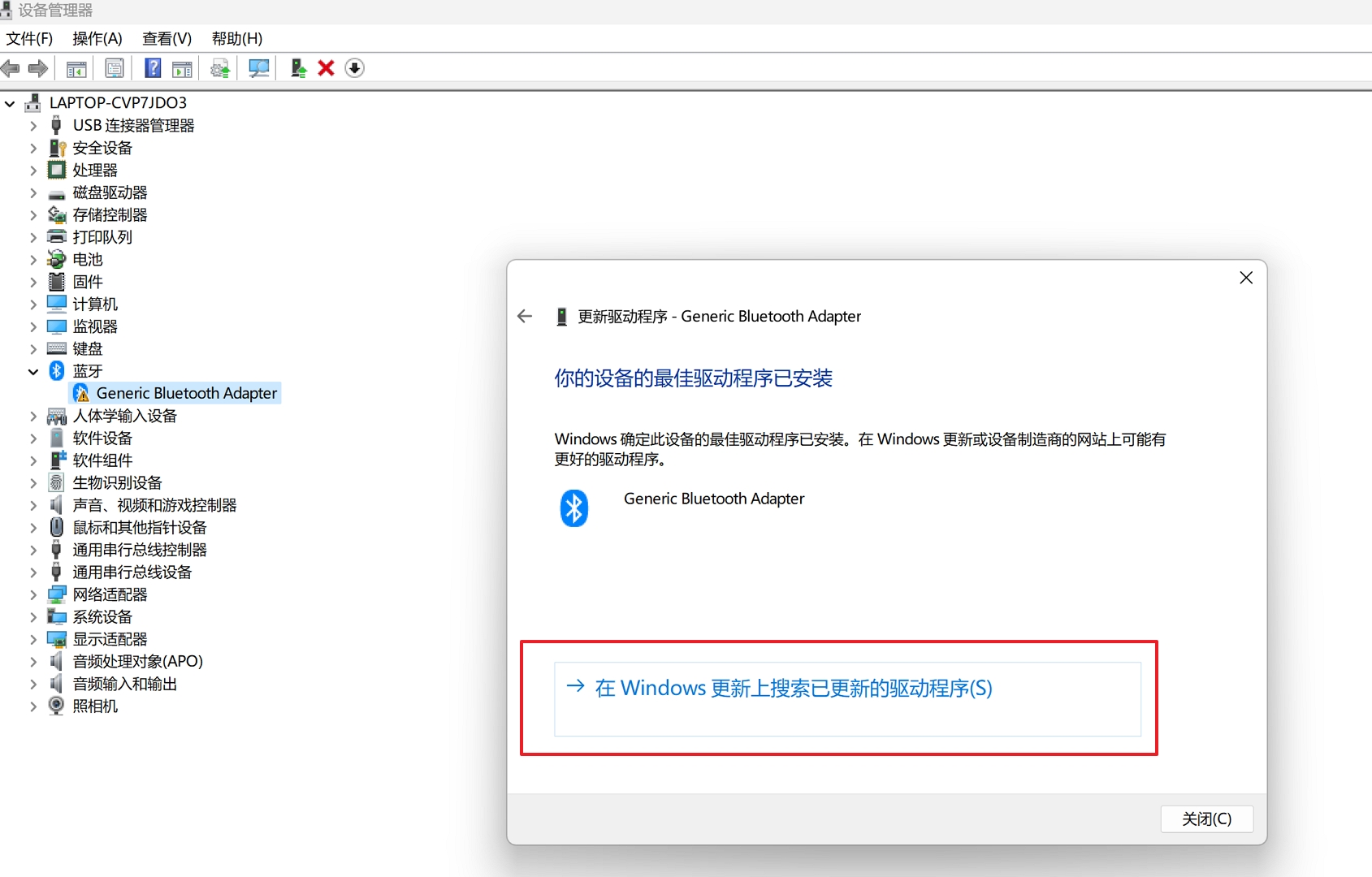This screenshot has width=1372, height=877.
Task: Select the 软件组件 tree item
Action: (x=102, y=460)
